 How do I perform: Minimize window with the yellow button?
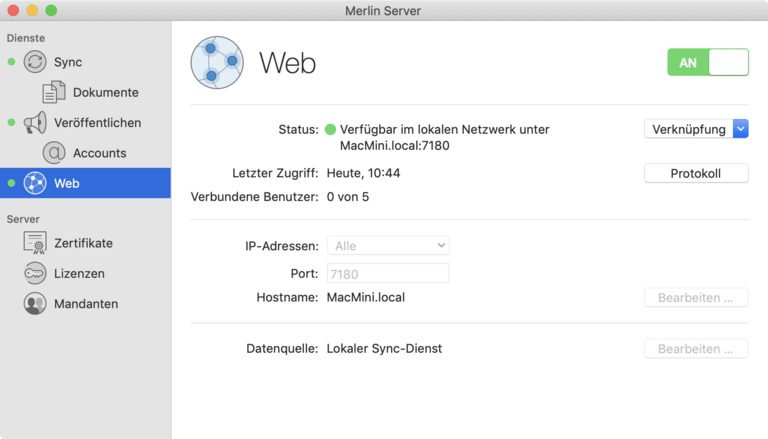click(x=32, y=10)
